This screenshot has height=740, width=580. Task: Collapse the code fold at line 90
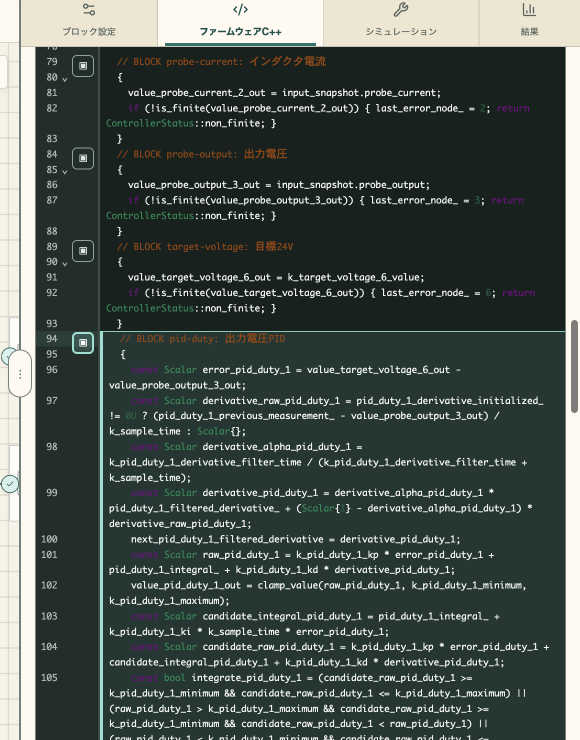[65, 264]
